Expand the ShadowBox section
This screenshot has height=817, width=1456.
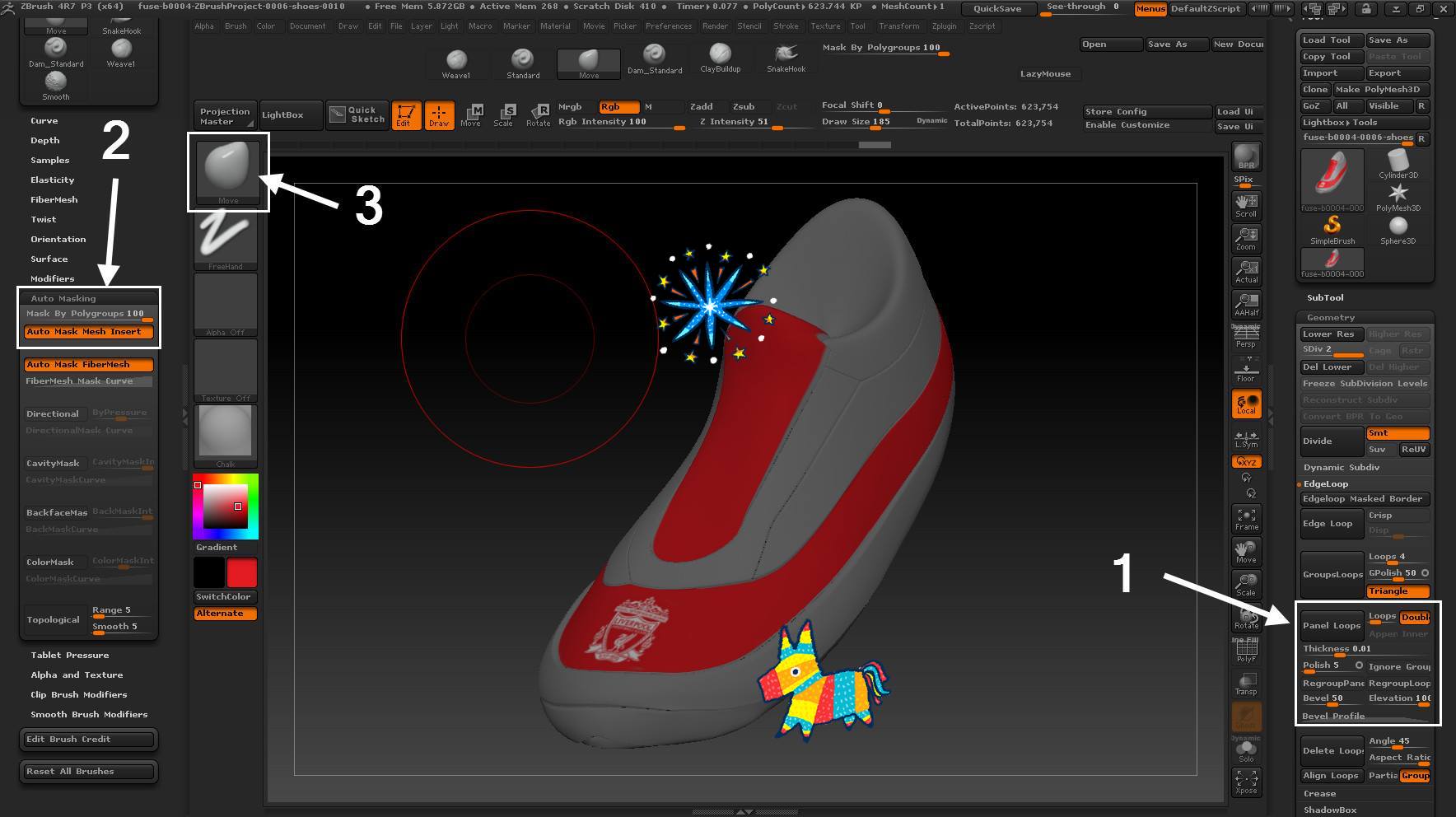point(1330,810)
